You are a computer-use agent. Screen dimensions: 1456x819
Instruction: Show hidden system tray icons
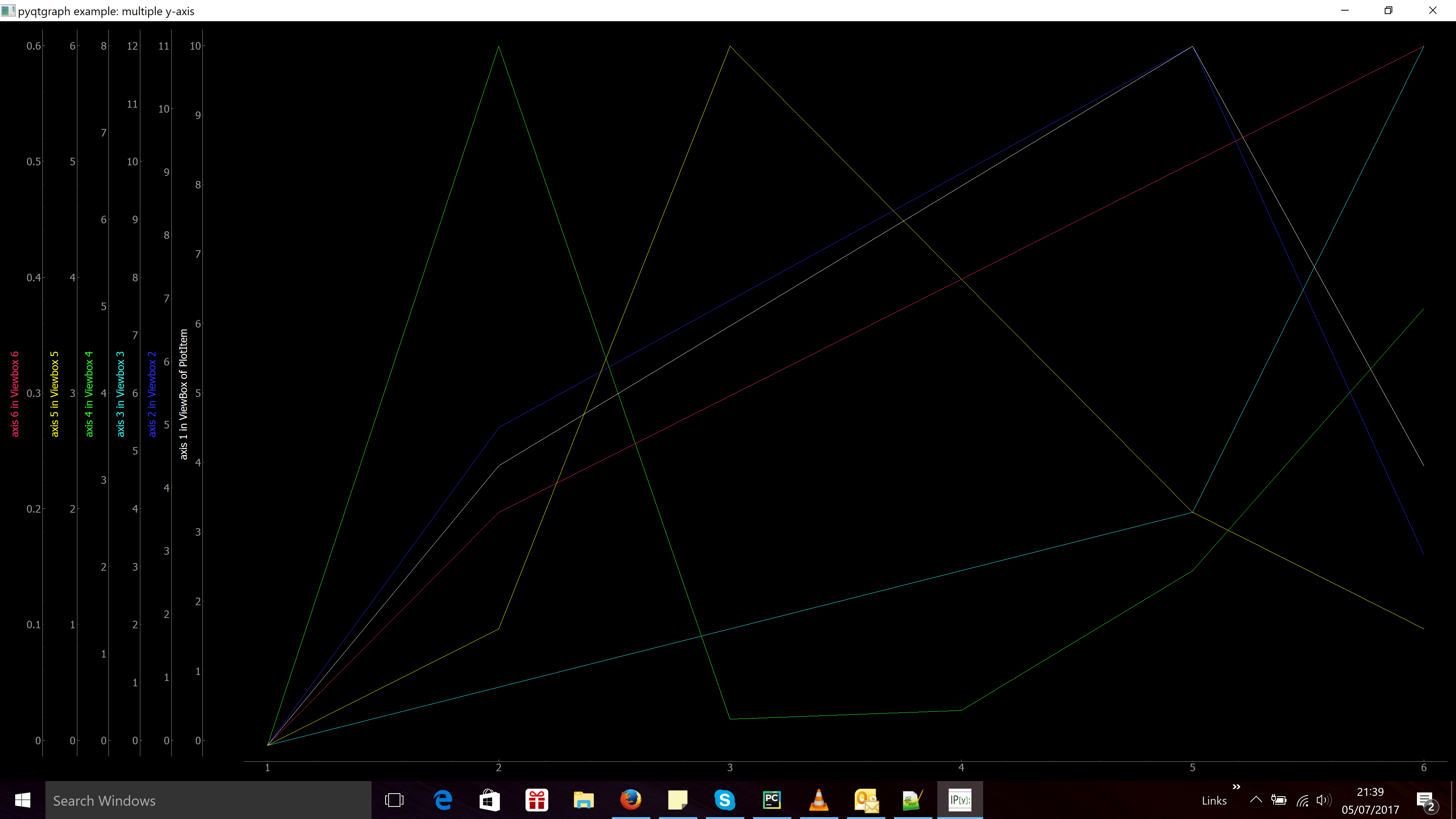tap(1256, 800)
